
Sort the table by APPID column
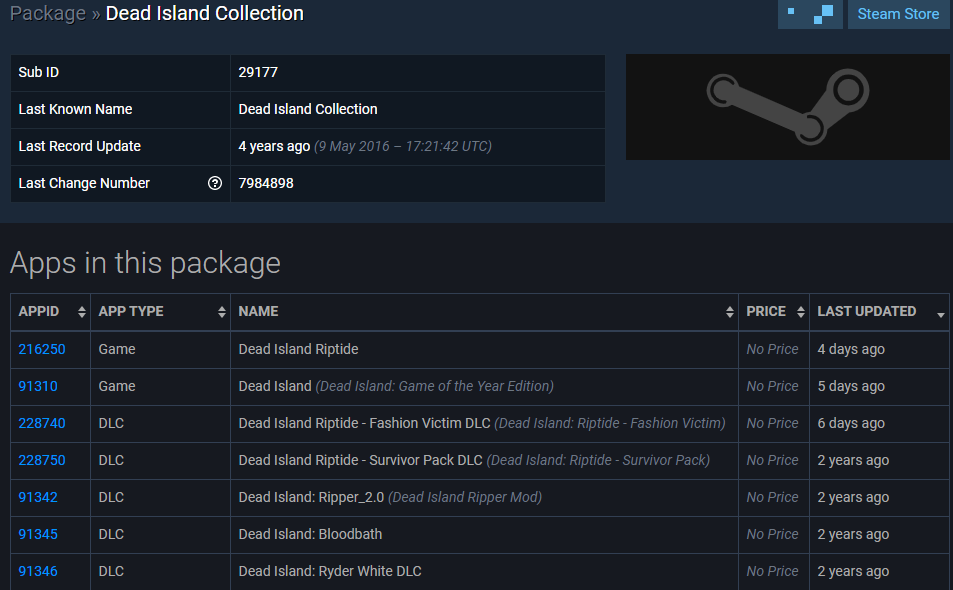point(50,312)
